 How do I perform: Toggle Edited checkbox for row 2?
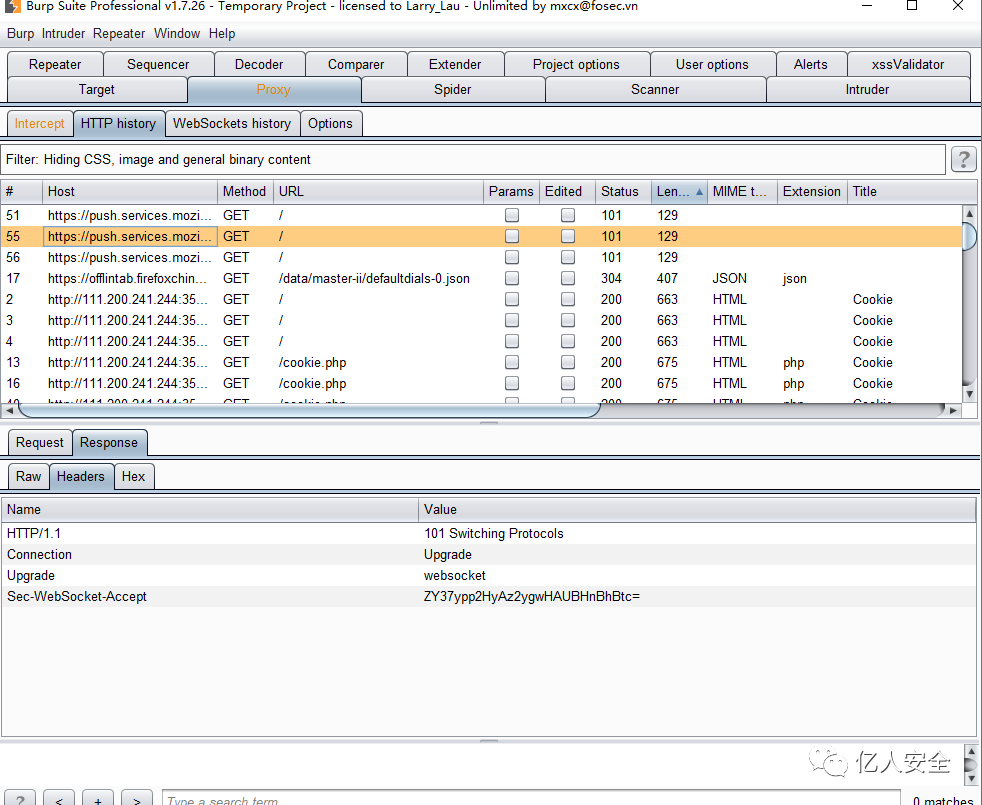click(568, 299)
